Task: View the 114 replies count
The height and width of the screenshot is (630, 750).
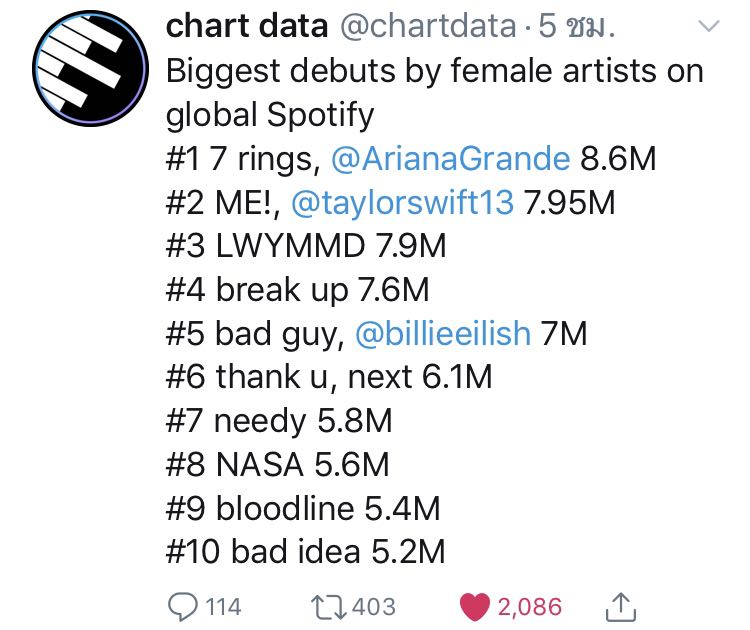Action: (x=223, y=607)
